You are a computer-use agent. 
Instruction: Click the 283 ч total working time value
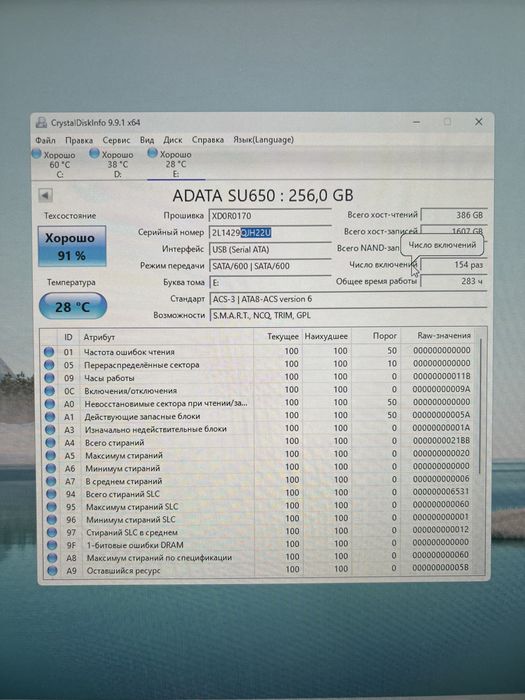[x=454, y=281]
